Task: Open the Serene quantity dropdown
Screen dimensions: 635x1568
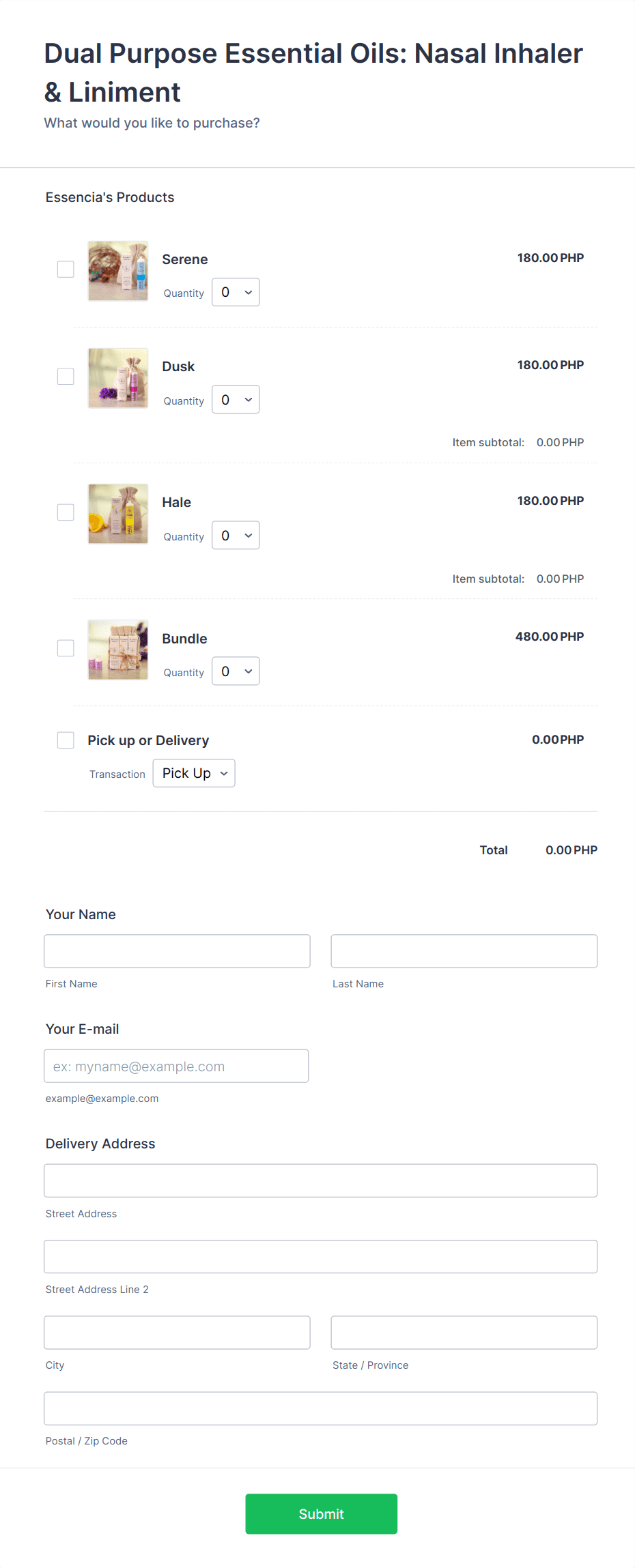Action: tap(235, 292)
